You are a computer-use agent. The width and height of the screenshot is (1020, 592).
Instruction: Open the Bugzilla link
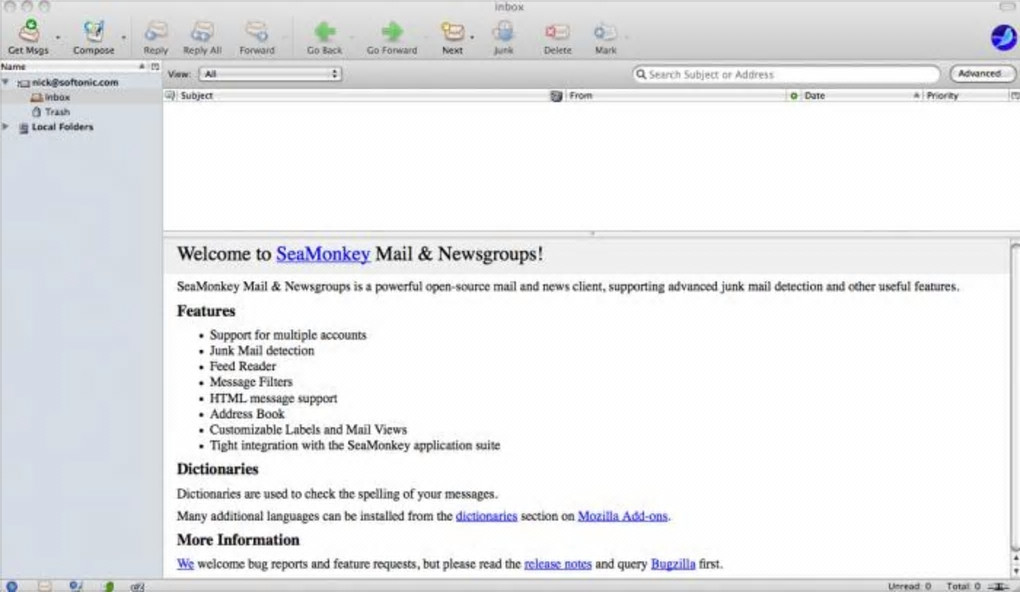(x=673, y=564)
